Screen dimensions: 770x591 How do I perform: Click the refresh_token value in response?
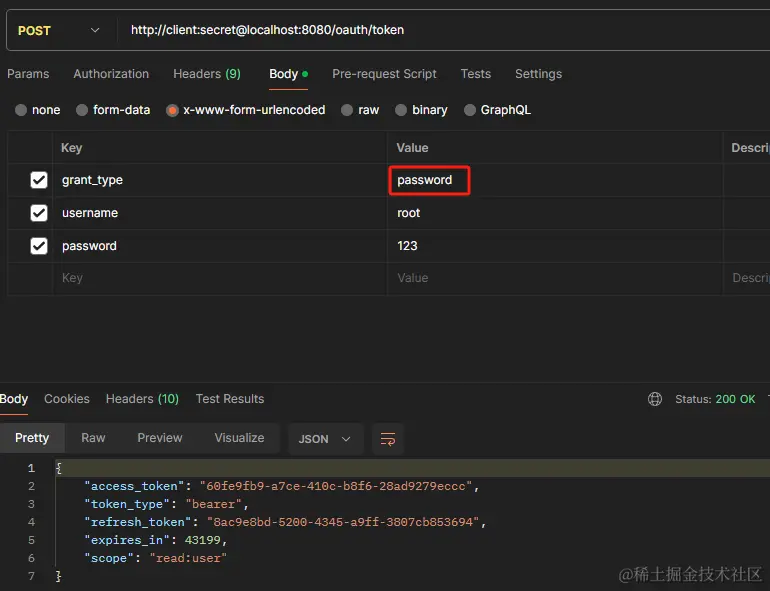pos(343,522)
